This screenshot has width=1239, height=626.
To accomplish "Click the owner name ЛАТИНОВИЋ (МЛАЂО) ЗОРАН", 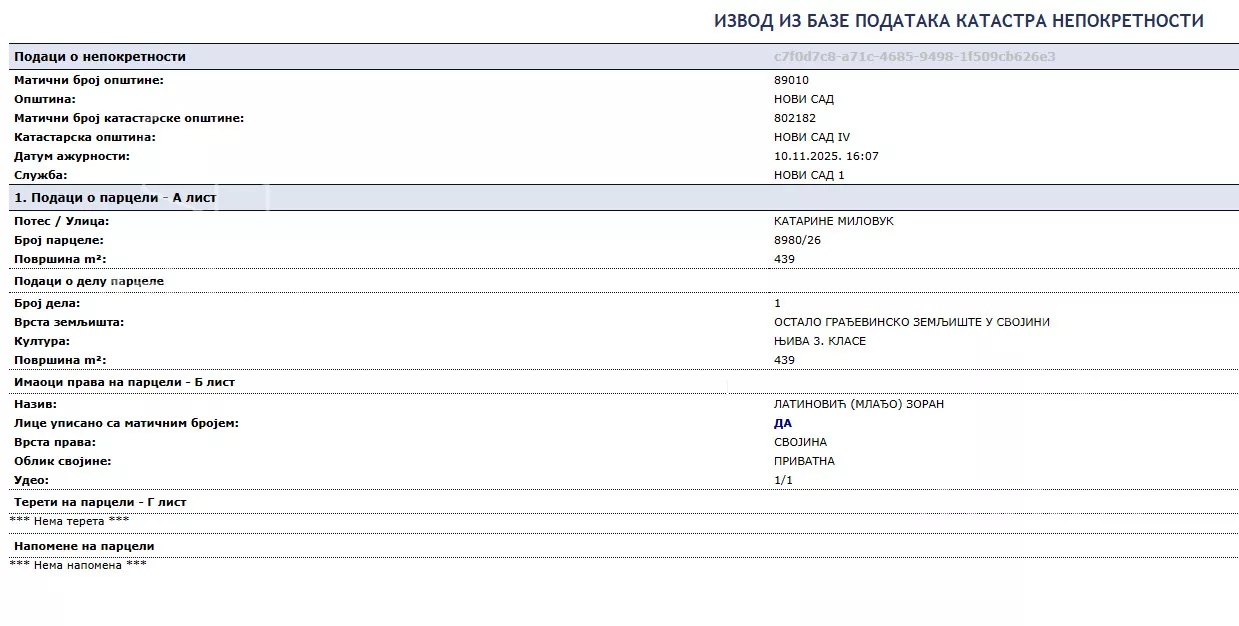I will pos(858,404).
